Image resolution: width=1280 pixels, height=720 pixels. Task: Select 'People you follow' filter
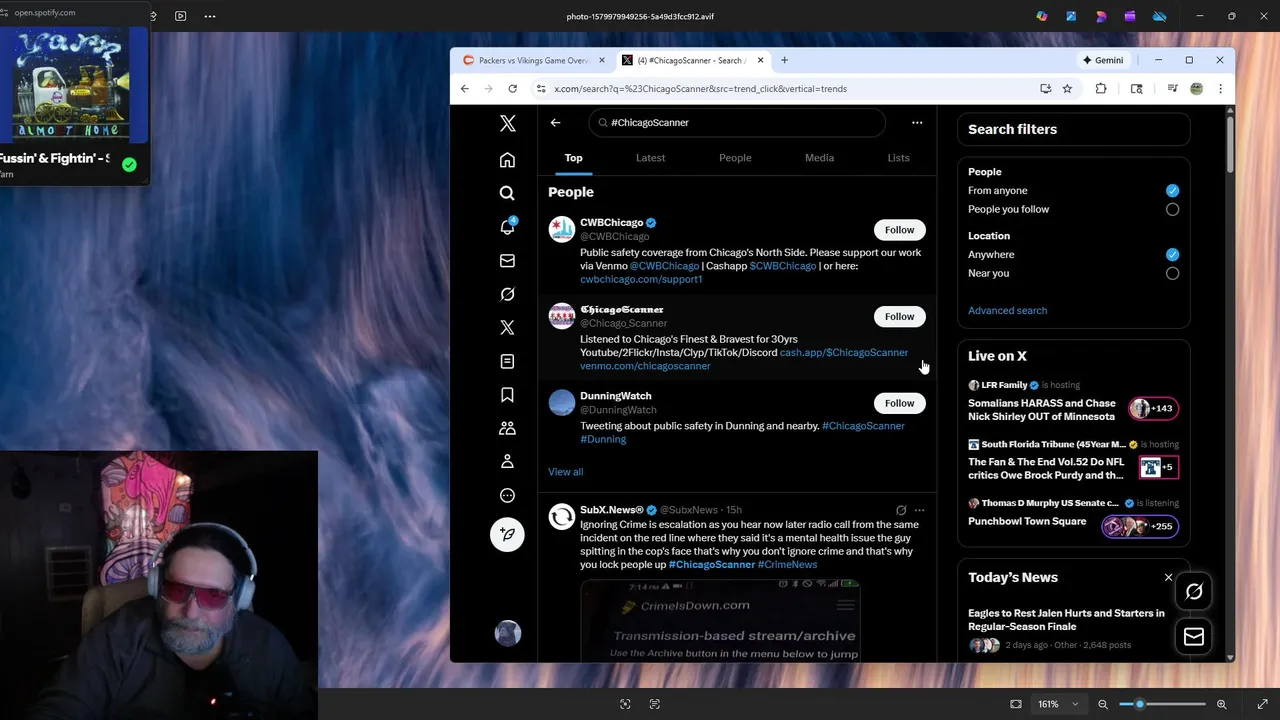click(1172, 209)
